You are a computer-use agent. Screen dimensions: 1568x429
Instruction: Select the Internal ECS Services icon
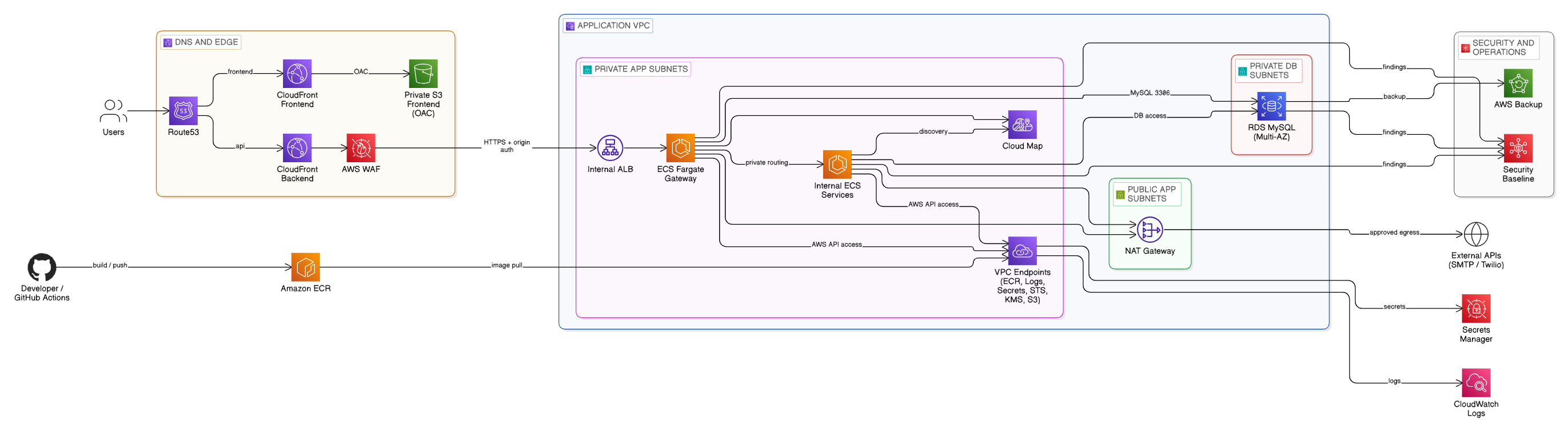tap(837, 165)
